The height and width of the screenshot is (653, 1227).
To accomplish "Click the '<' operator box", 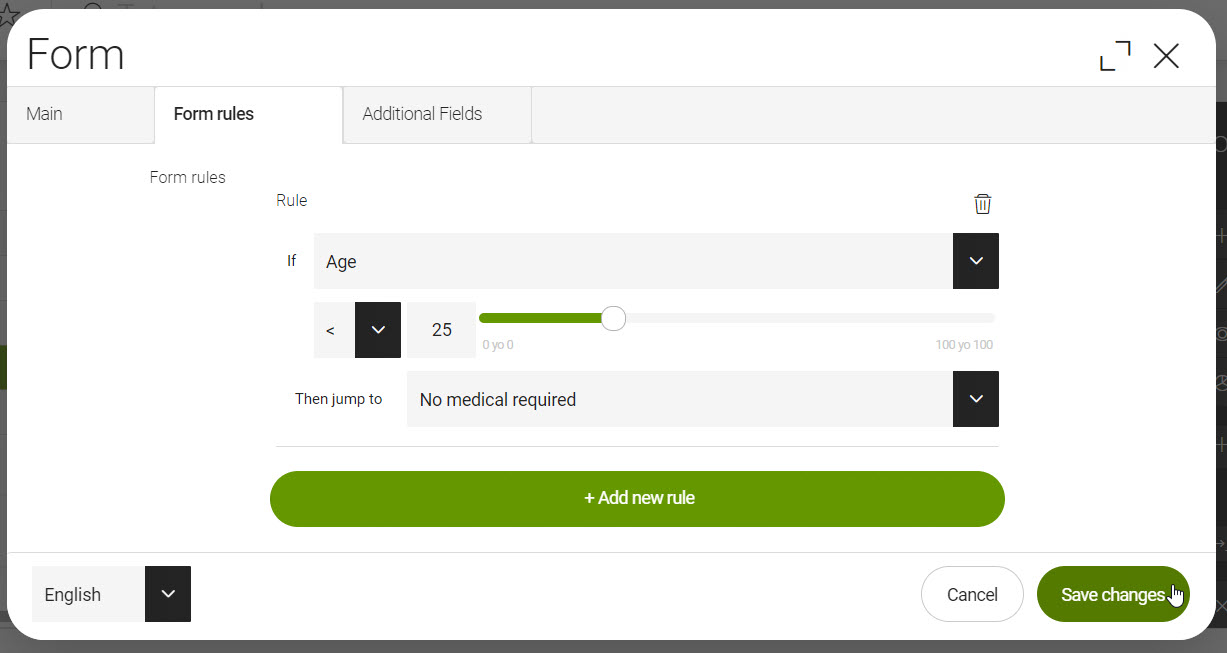I will click(334, 330).
